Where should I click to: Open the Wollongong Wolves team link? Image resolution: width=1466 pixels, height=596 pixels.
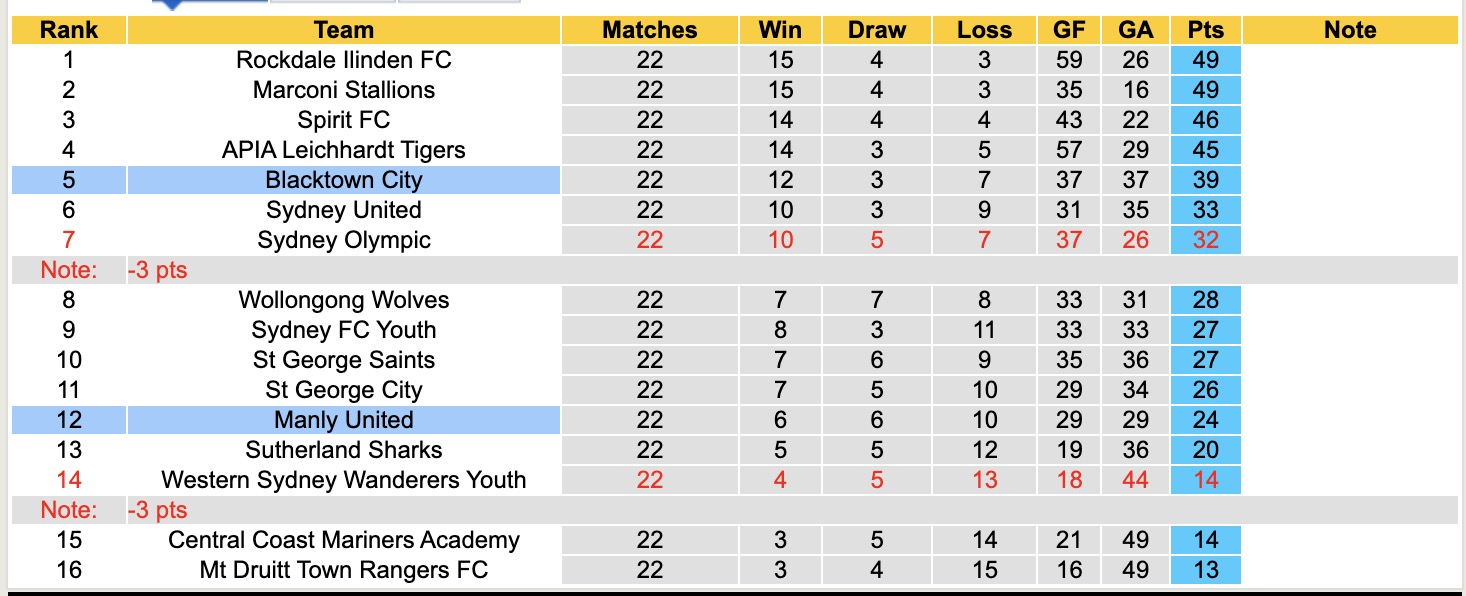click(343, 300)
